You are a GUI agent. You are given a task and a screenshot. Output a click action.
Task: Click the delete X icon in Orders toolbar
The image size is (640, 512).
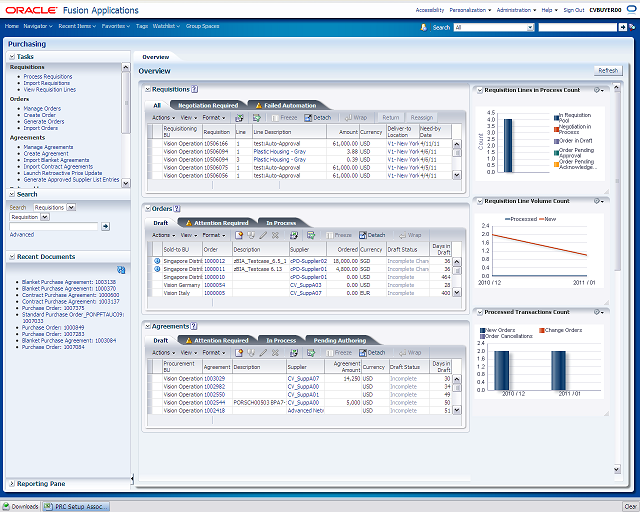pos(275,235)
